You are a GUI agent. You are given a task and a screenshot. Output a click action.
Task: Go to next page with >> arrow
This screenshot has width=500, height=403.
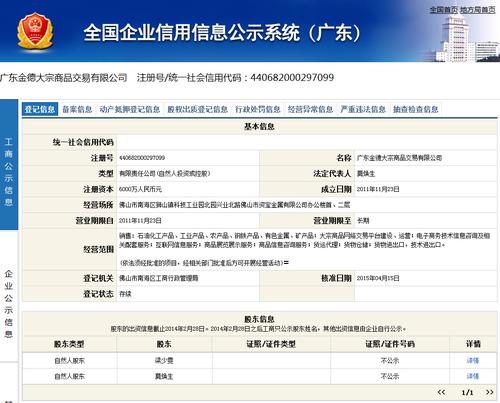click(489, 392)
